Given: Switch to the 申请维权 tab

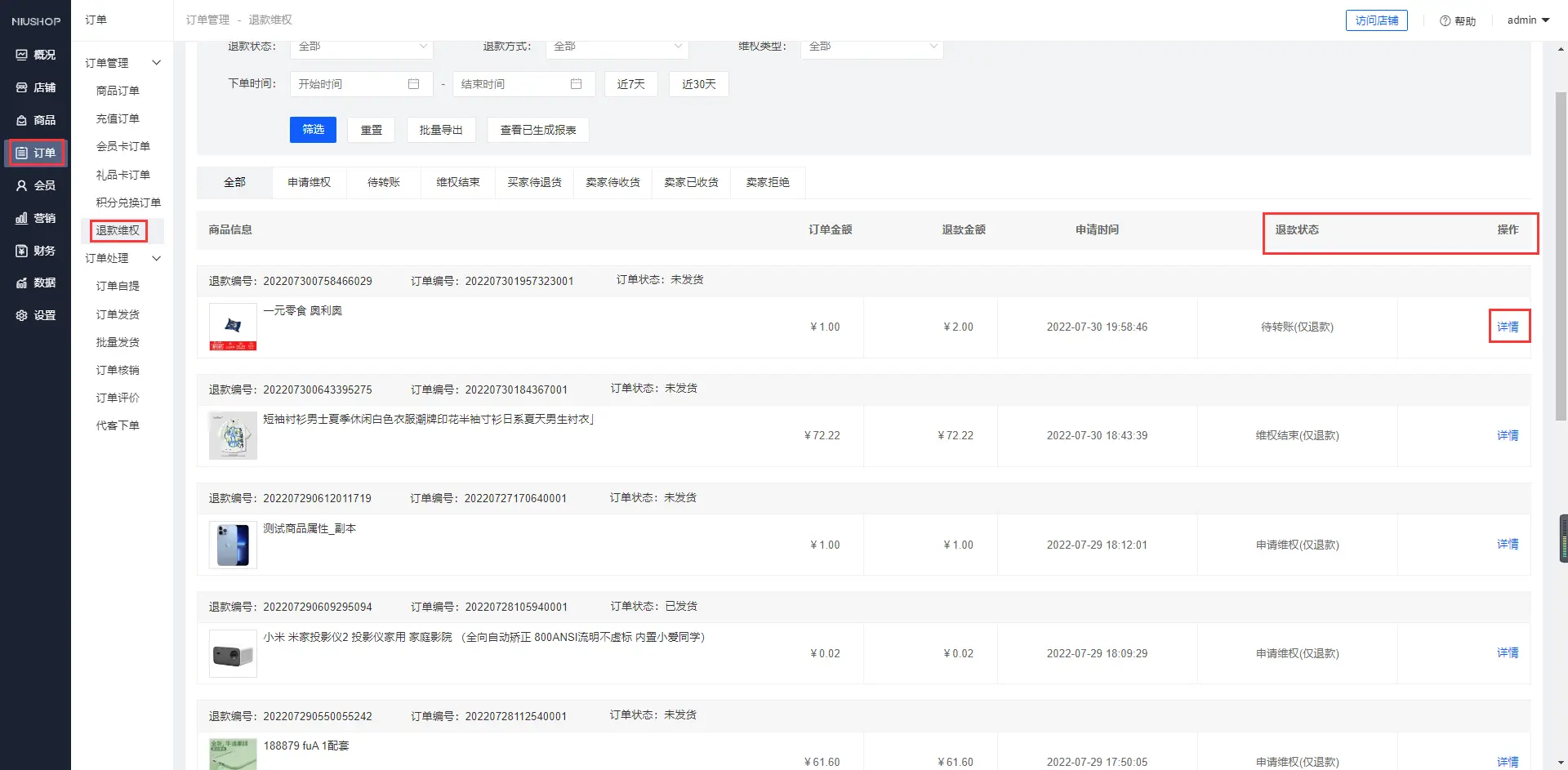Looking at the screenshot, I should pos(309,182).
